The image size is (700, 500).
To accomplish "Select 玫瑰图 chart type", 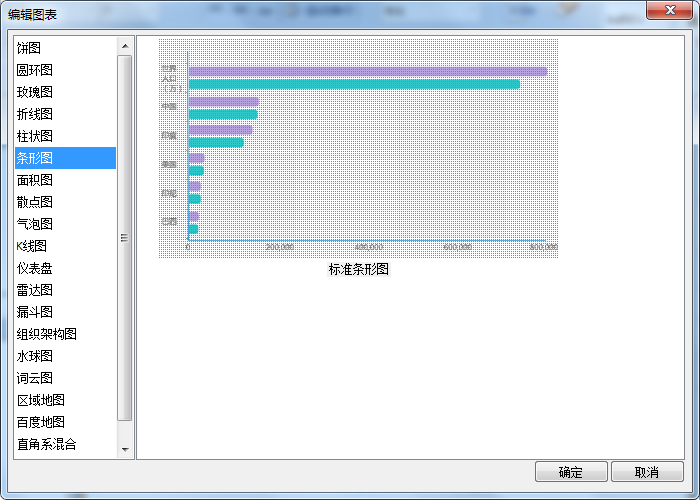I will click(34, 92).
